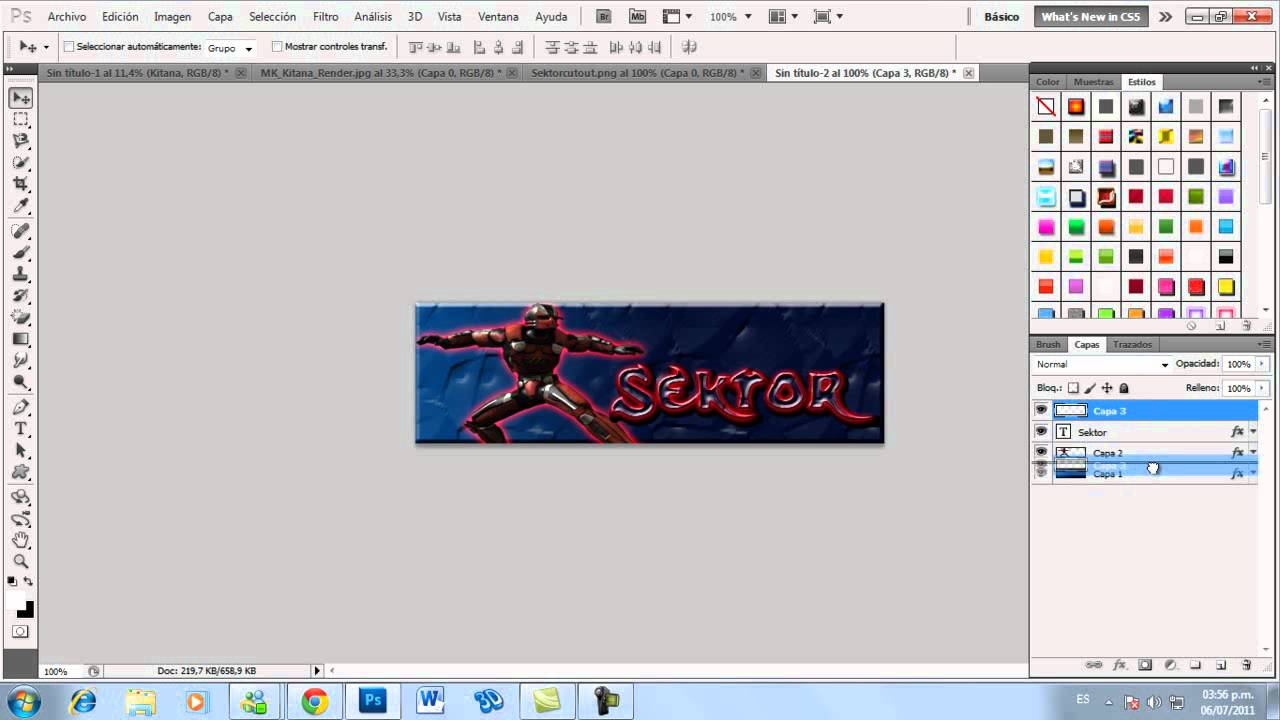Toggle Quick Mask mode

pyautogui.click(x=20, y=632)
